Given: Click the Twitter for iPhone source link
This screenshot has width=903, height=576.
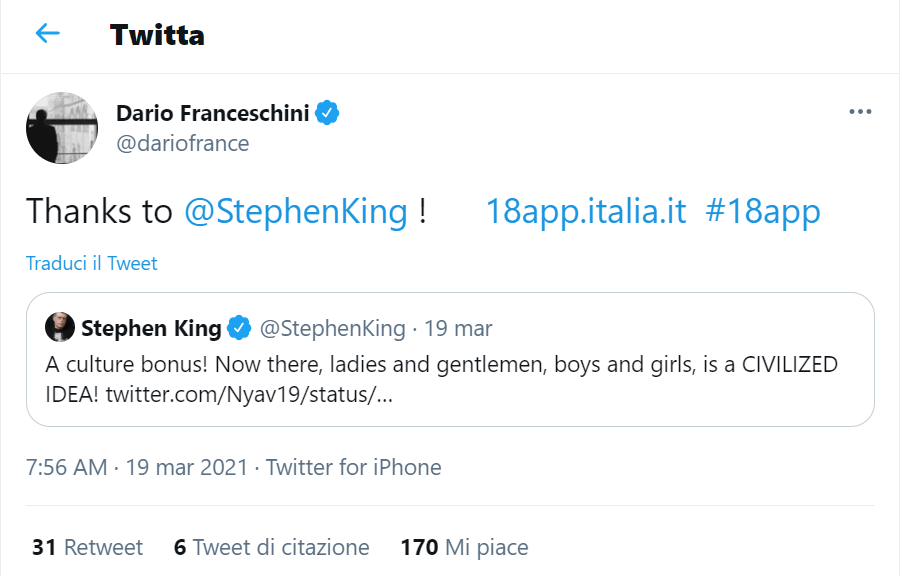Looking at the screenshot, I should tap(354, 467).
